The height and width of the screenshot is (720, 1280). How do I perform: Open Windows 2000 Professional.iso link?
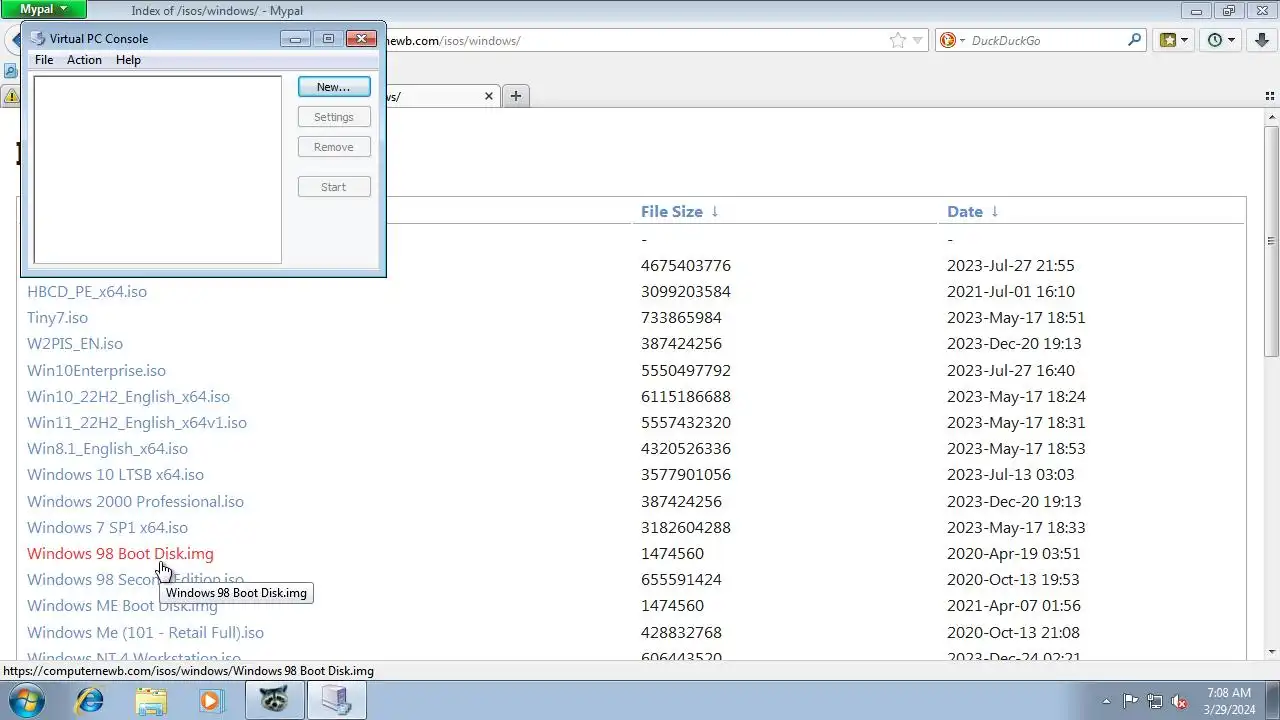[x=135, y=502]
